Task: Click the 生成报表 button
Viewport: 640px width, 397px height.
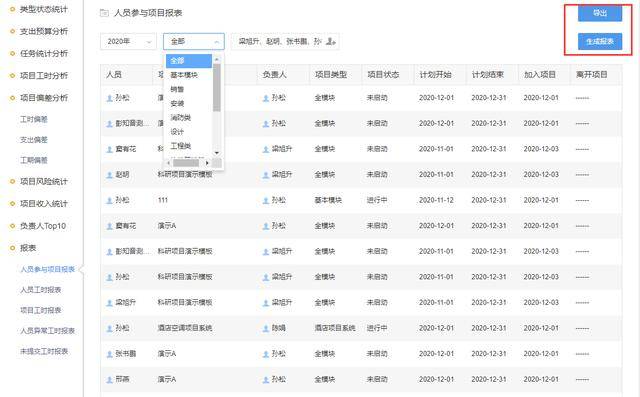Action: [600, 42]
